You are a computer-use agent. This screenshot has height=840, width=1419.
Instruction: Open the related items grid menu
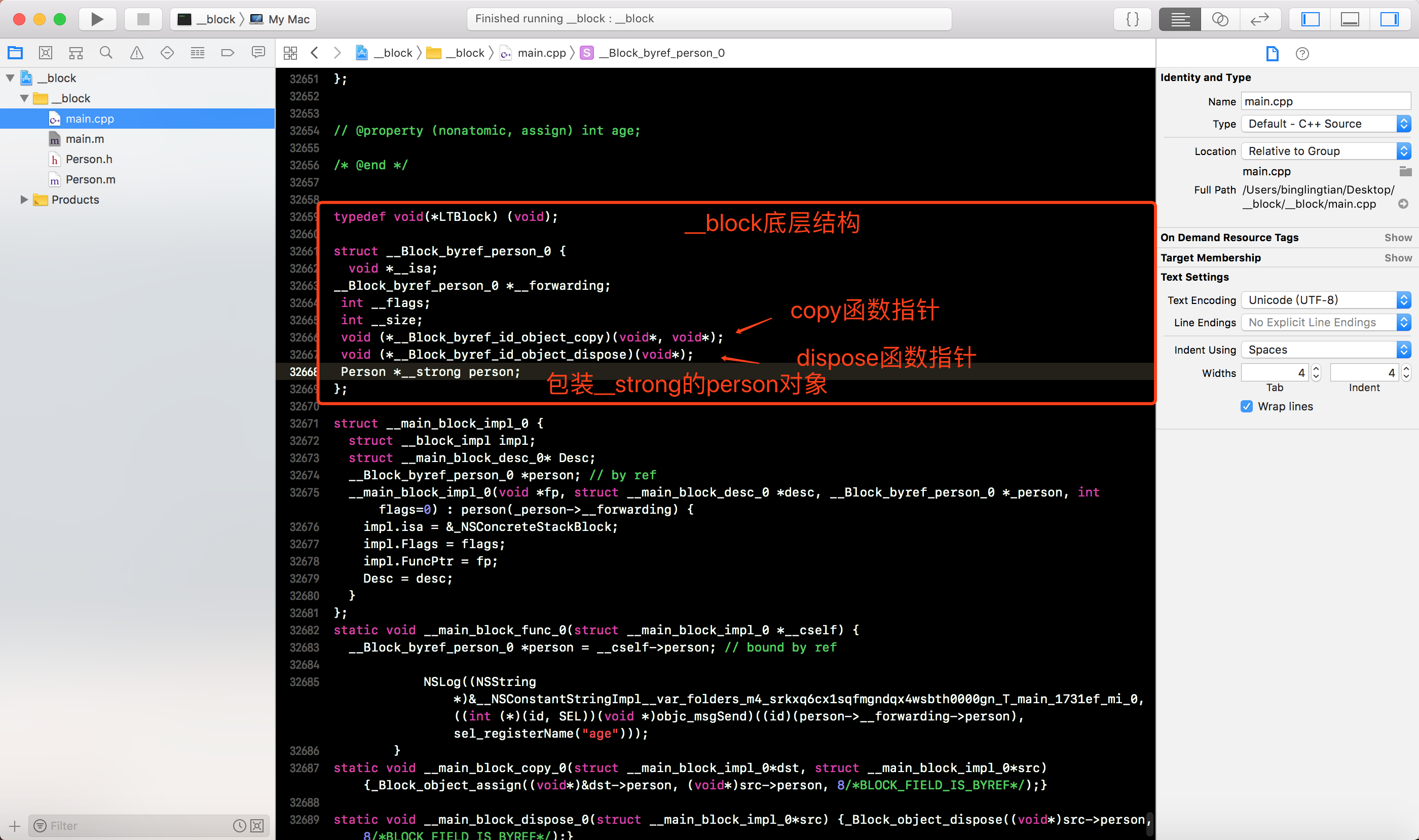[290, 53]
